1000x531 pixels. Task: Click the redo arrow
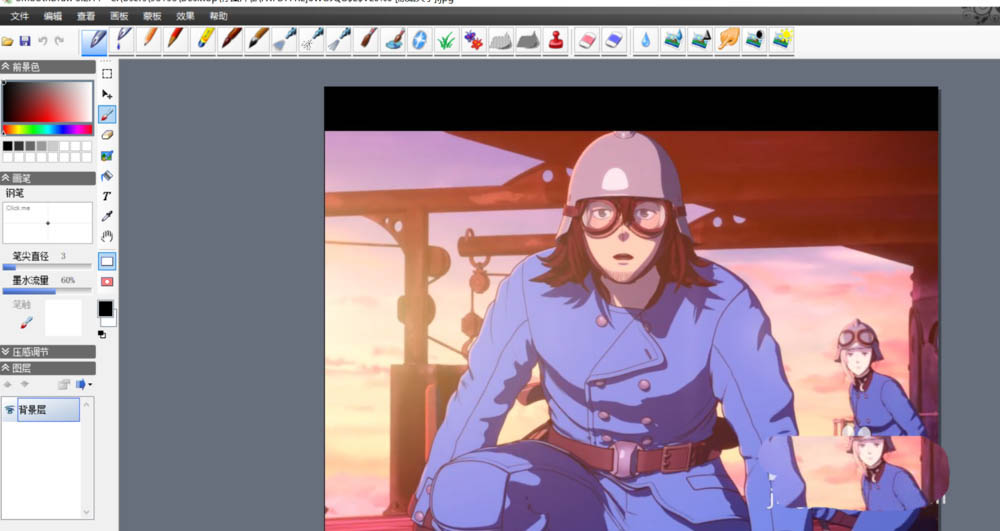click(59, 41)
